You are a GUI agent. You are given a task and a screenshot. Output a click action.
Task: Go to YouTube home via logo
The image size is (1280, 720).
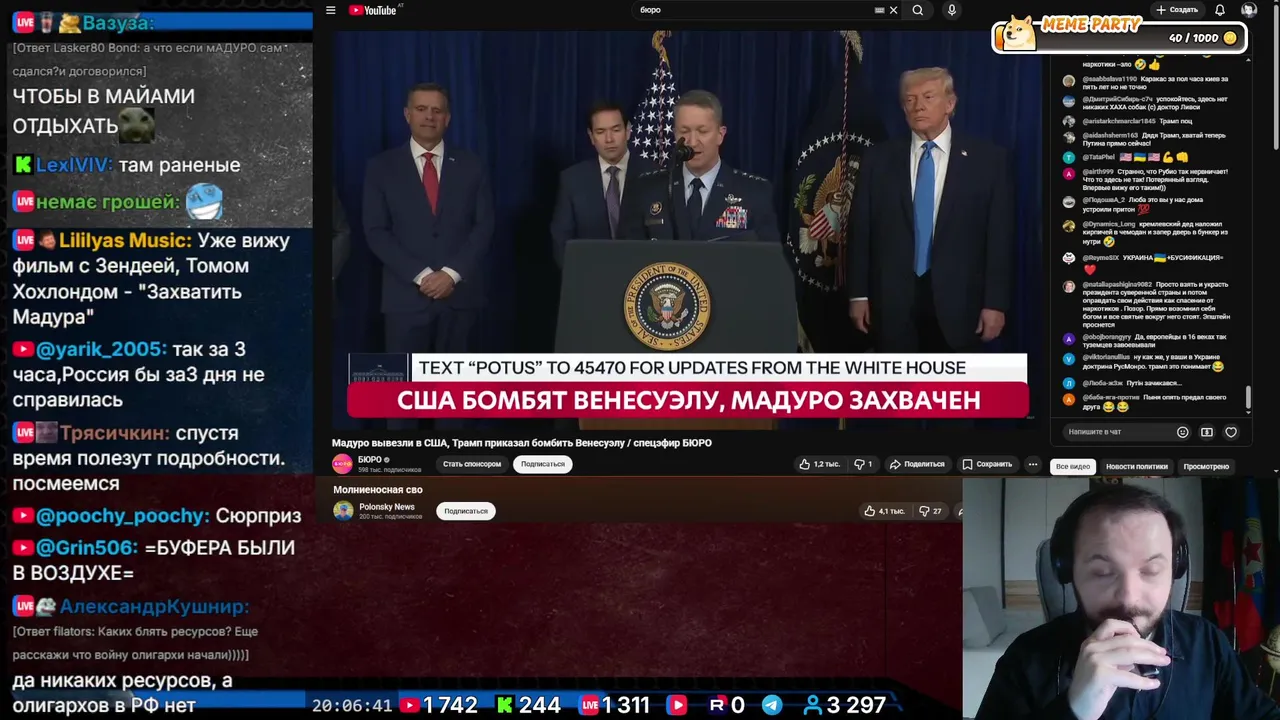(x=372, y=10)
